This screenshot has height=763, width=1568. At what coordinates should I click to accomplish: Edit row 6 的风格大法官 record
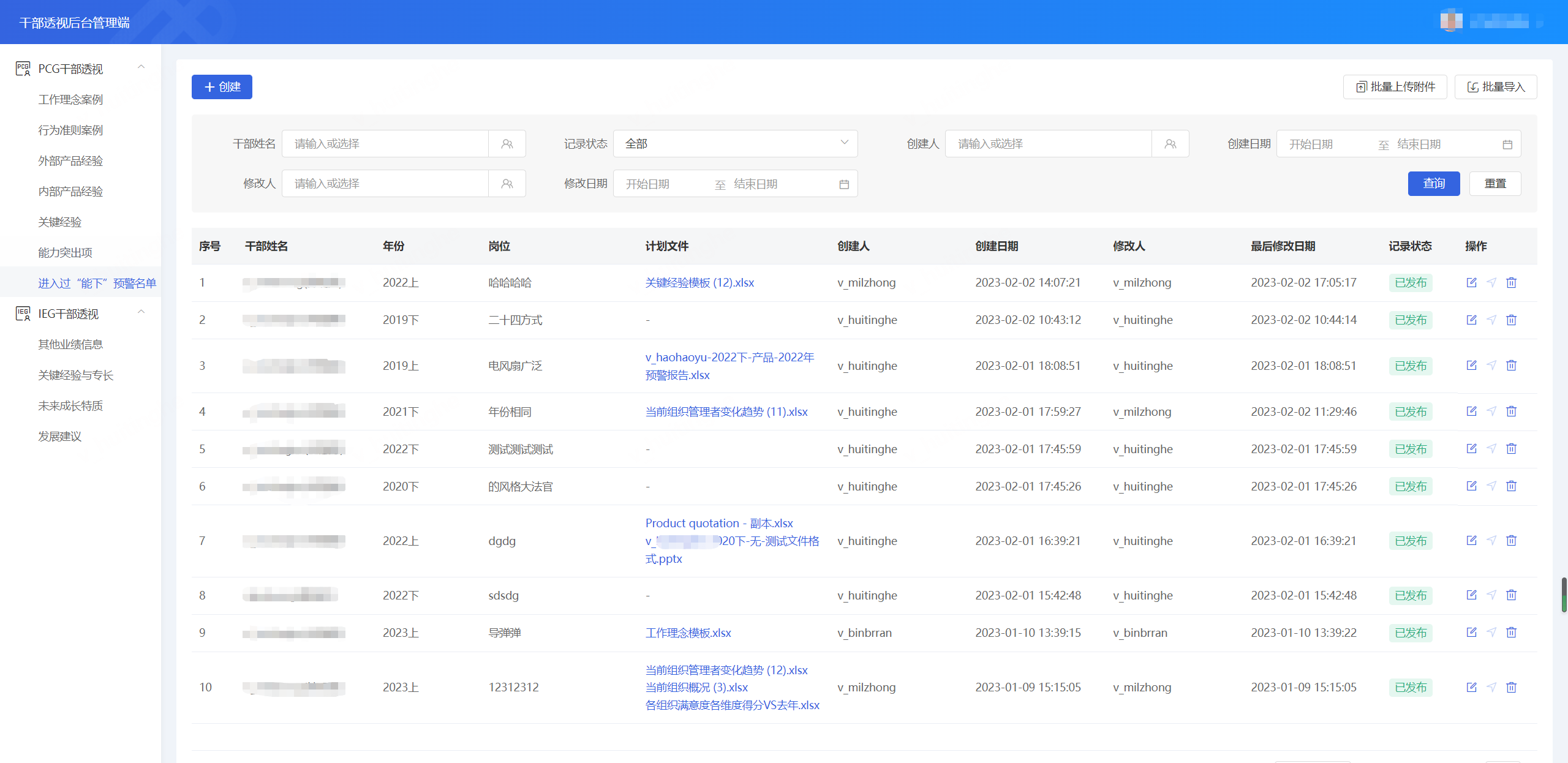pyautogui.click(x=1471, y=486)
